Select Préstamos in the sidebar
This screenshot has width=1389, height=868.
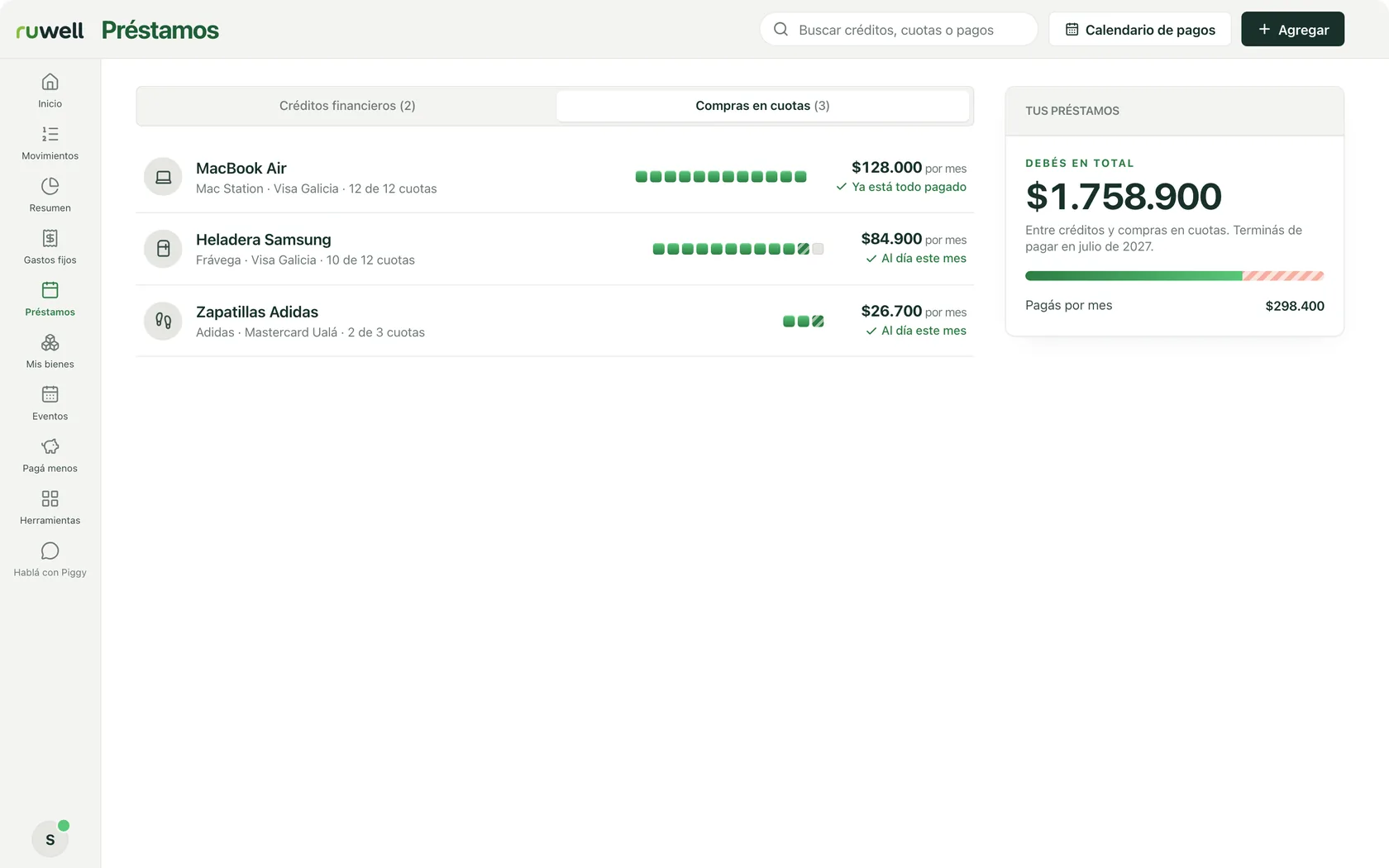(50, 299)
